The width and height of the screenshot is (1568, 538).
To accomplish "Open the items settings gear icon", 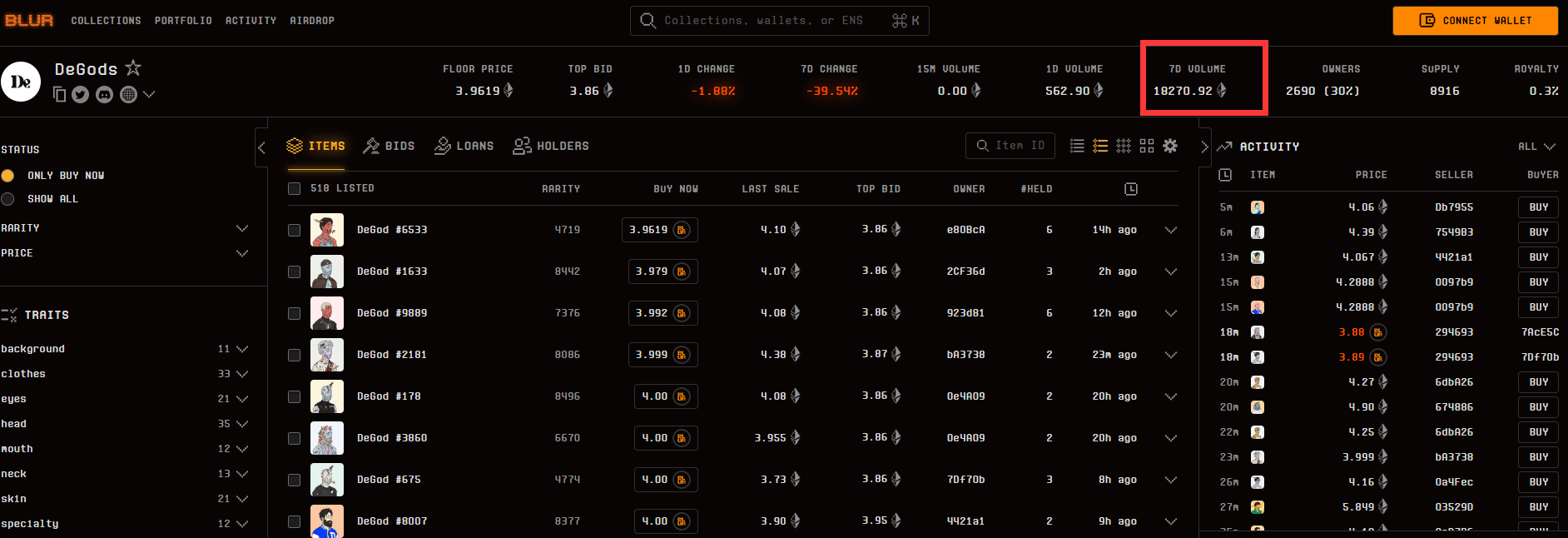I will [1170, 146].
